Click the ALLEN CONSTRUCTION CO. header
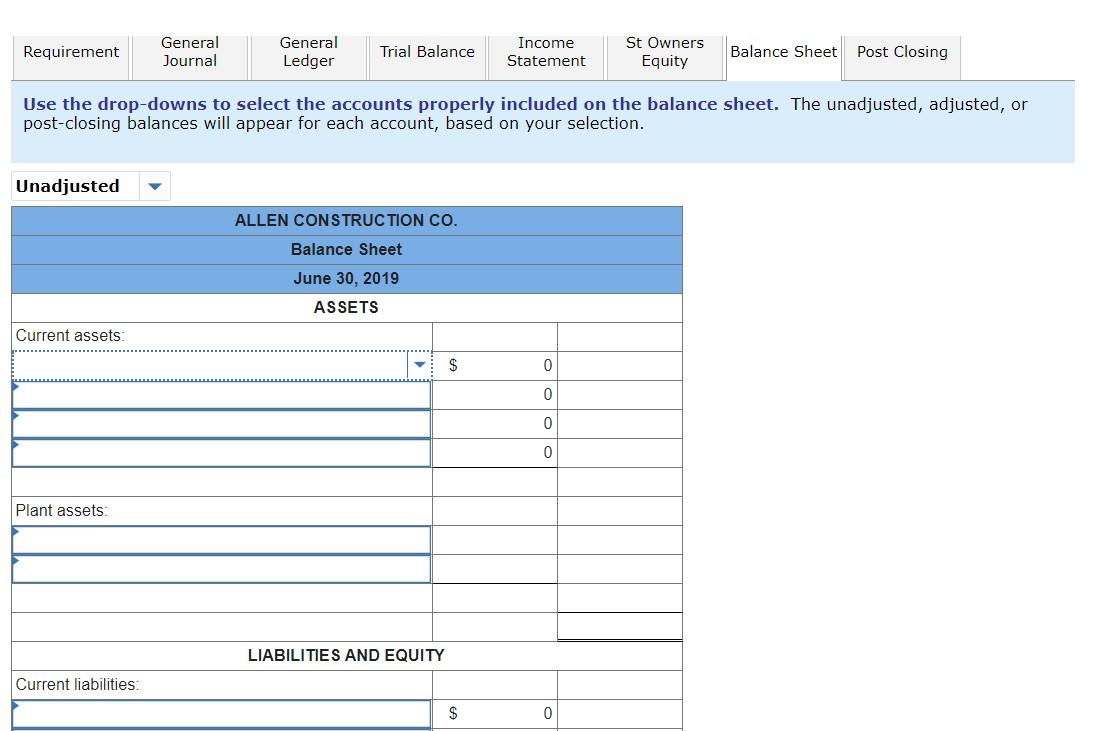Image resolution: width=1112 pixels, height=731 pixels. pyautogui.click(x=346, y=220)
